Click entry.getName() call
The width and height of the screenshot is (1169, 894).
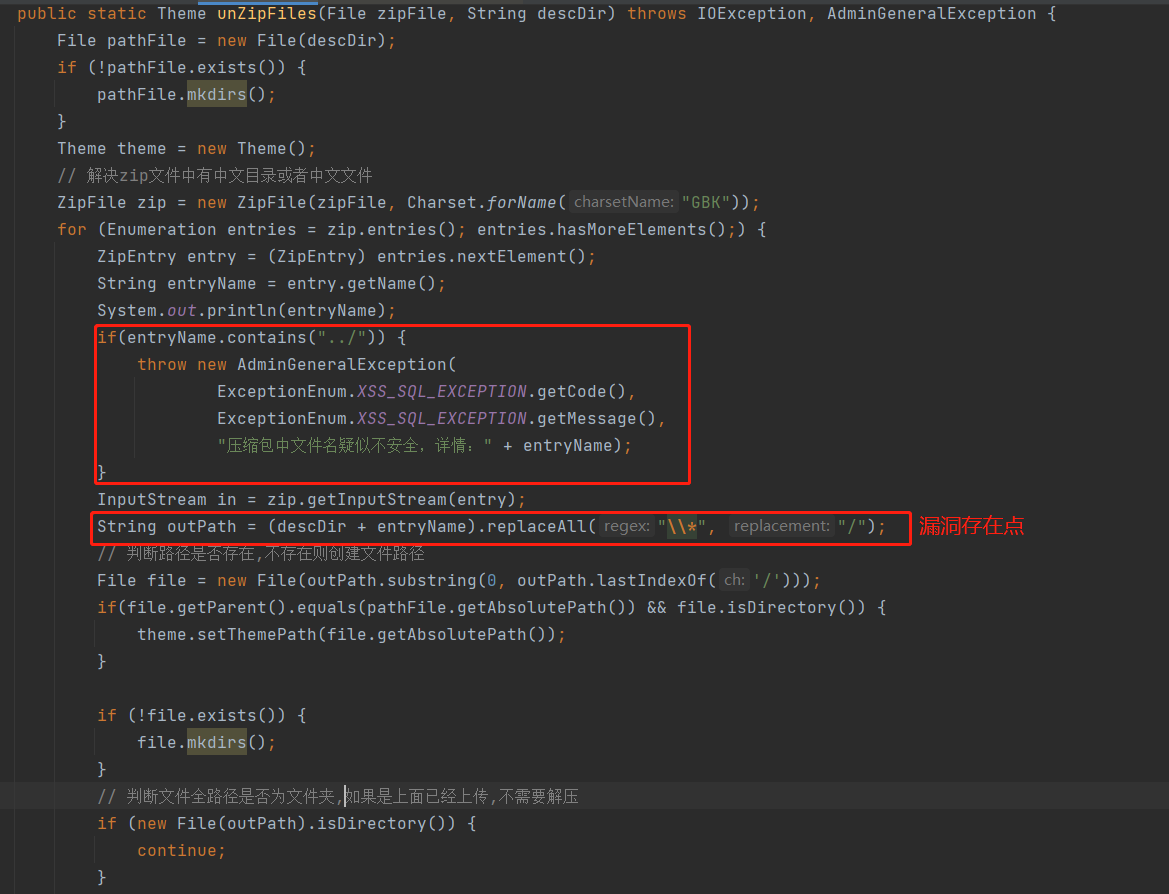[361, 283]
